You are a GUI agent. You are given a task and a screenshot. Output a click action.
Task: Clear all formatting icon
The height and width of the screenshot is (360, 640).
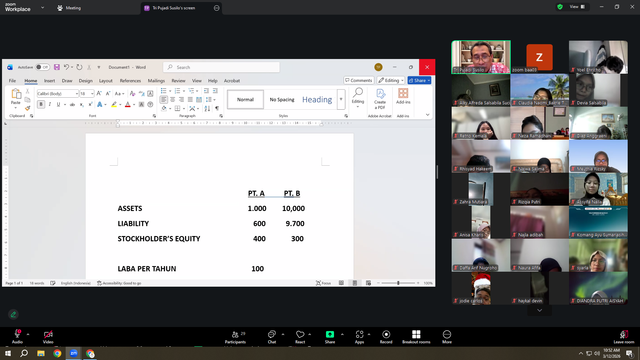pos(132,93)
